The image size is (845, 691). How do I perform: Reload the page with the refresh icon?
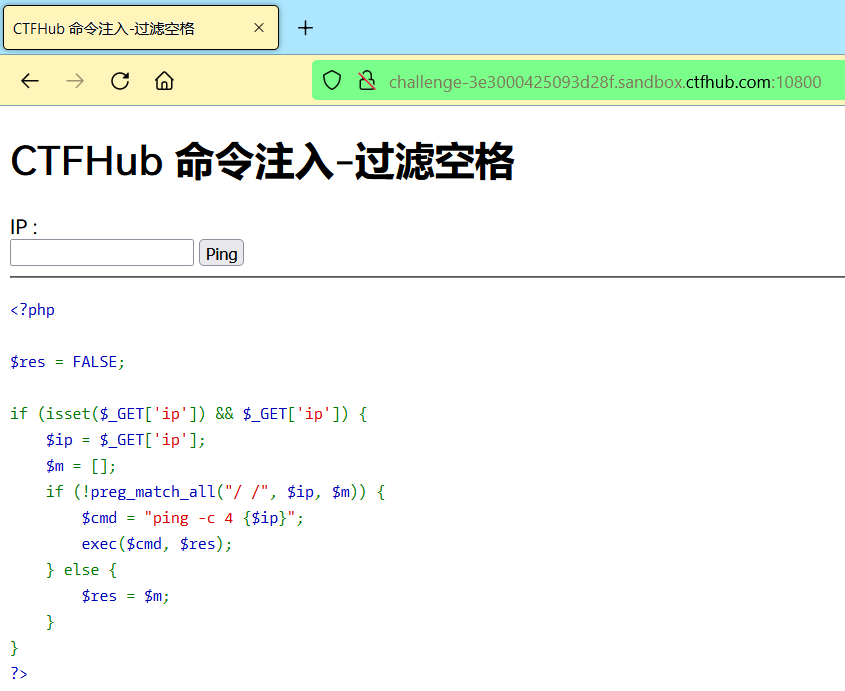click(120, 81)
